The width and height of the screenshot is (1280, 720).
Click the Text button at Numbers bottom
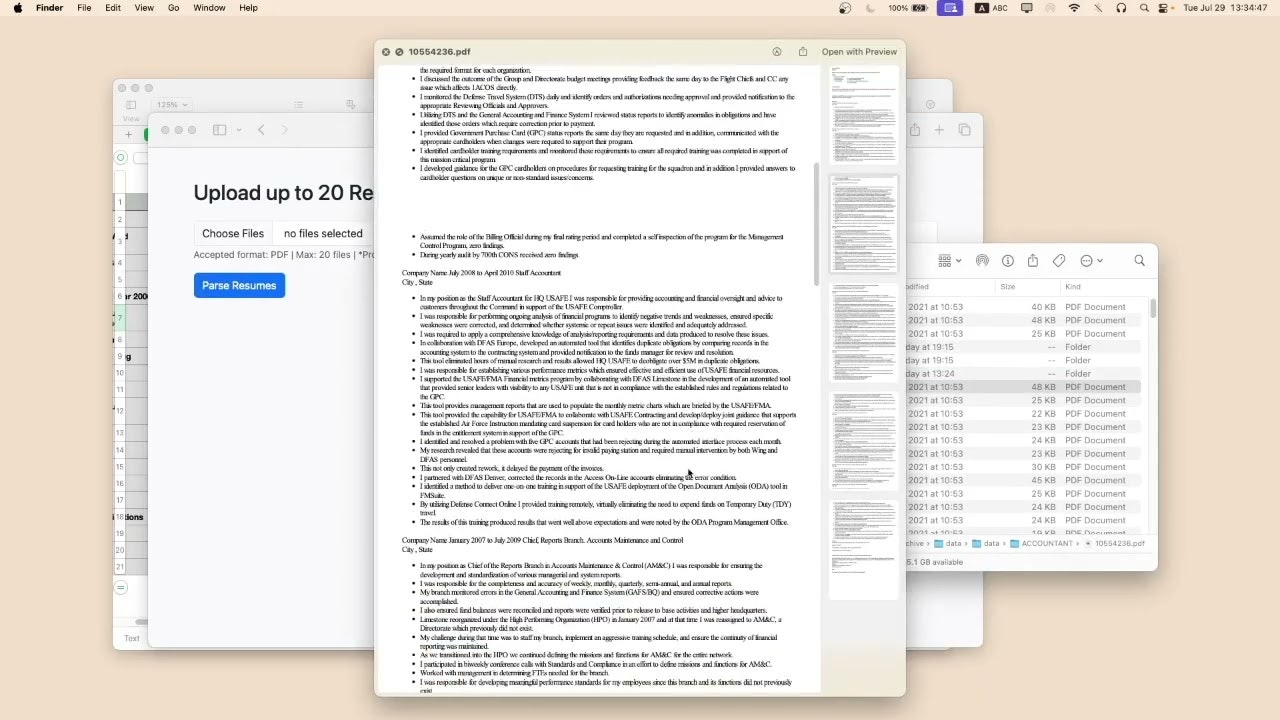[x=131, y=638]
